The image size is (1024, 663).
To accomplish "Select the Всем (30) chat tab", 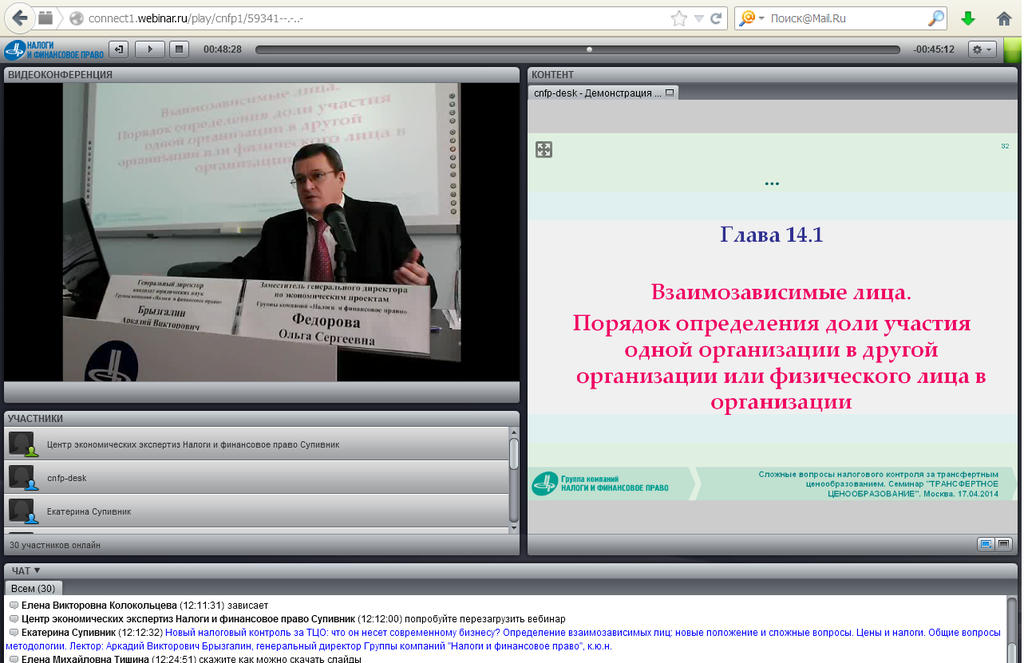I will pyautogui.click(x=33, y=588).
